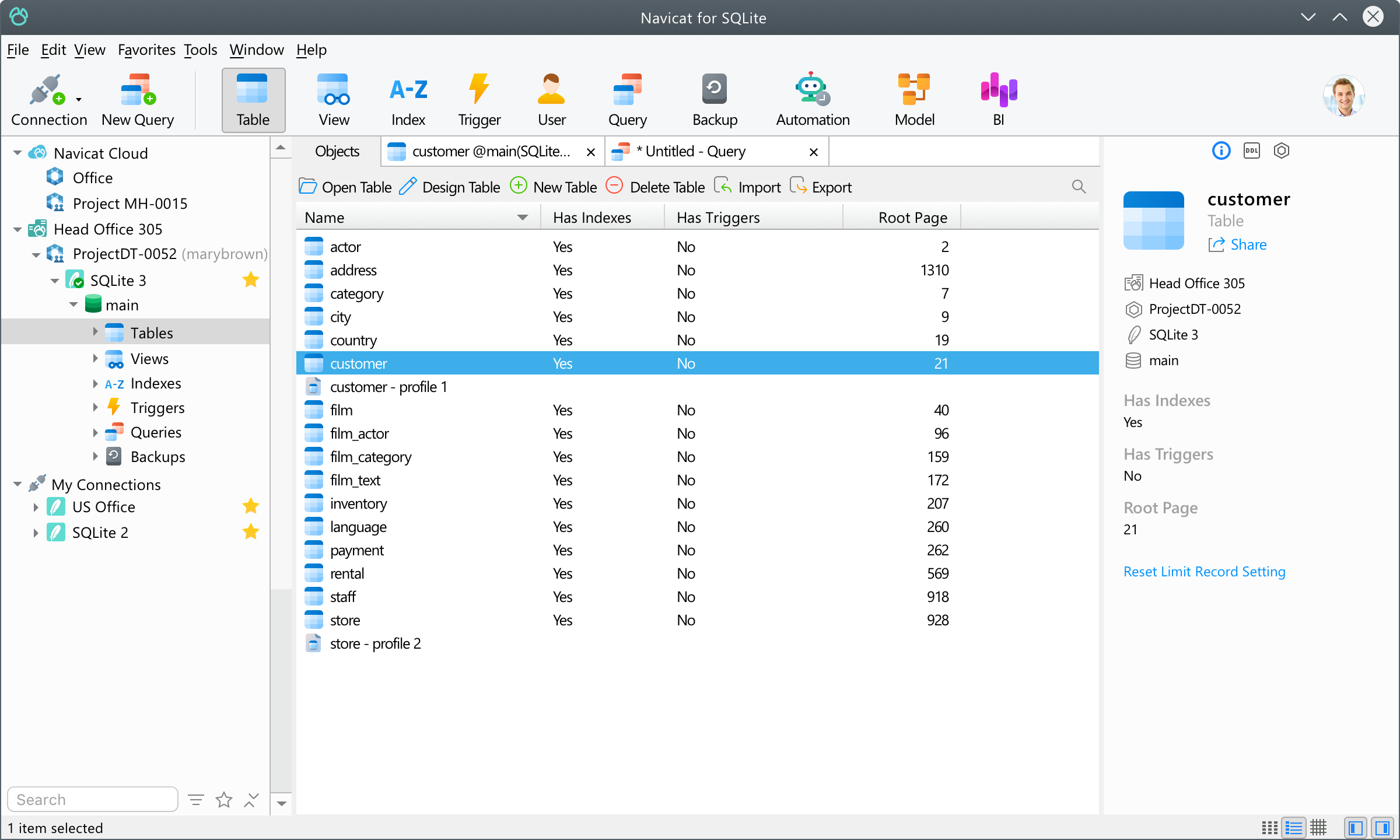Open the Automation tool
Screen dimensions: 1400x840
[x=811, y=99]
